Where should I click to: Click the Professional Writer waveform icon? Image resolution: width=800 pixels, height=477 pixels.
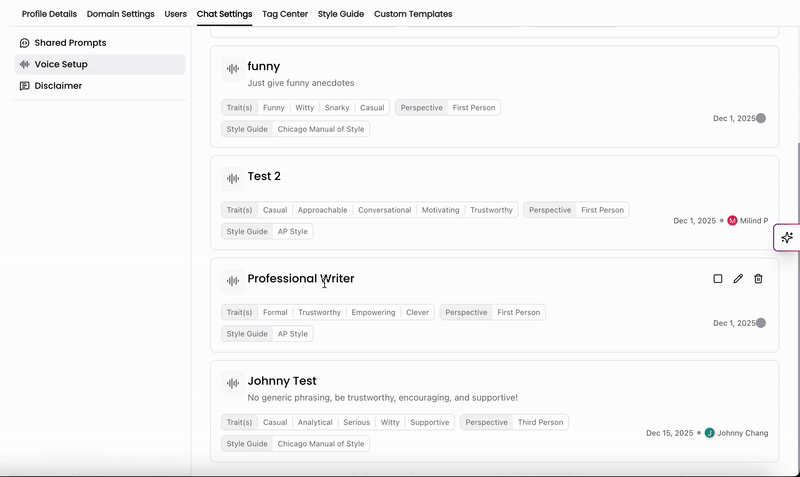tap(233, 281)
